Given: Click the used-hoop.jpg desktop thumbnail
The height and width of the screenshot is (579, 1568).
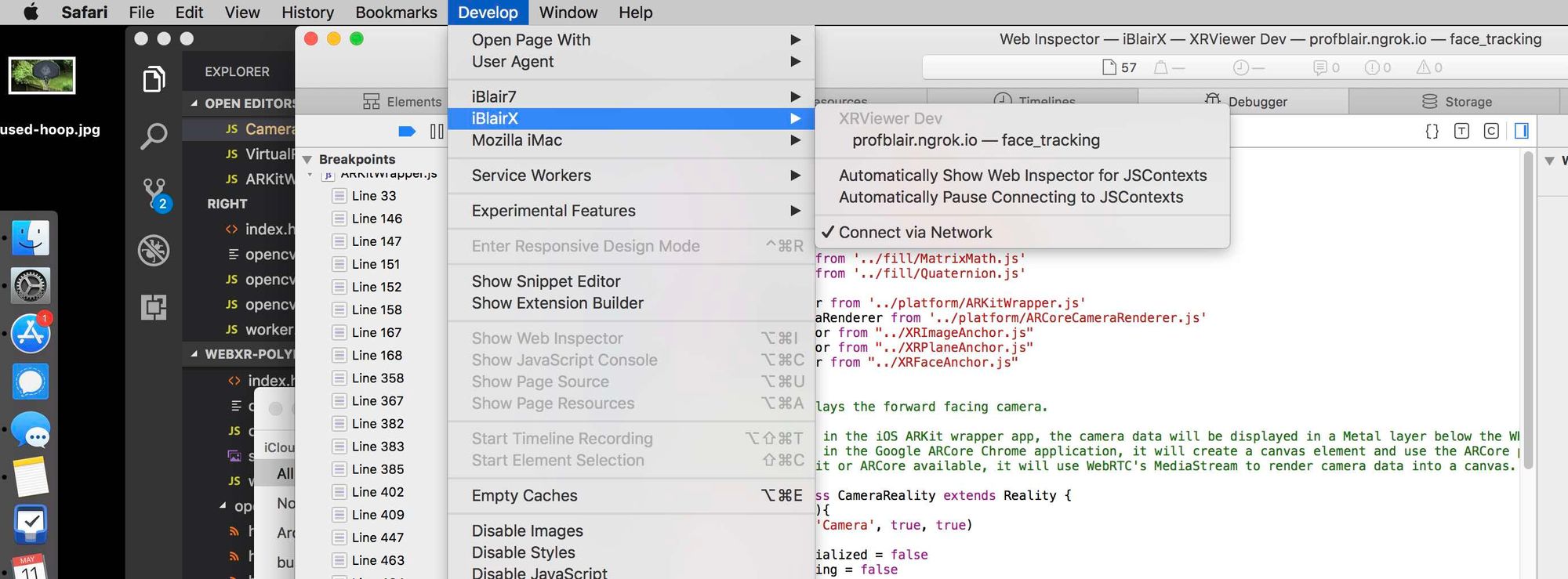Looking at the screenshot, I should pyautogui.click(x=42, y=75).
